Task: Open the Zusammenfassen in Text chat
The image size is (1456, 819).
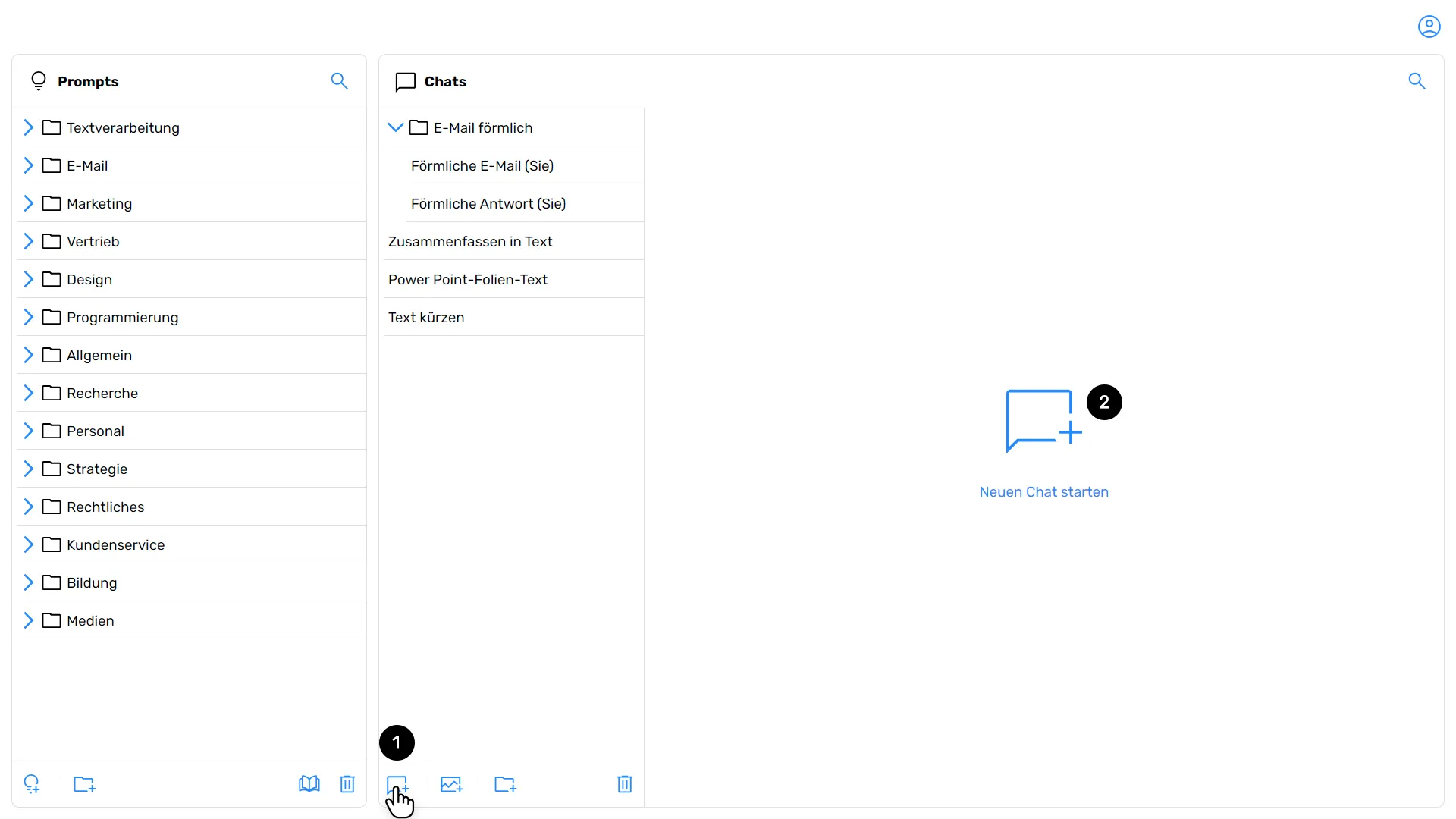Action: pos(470,241)
